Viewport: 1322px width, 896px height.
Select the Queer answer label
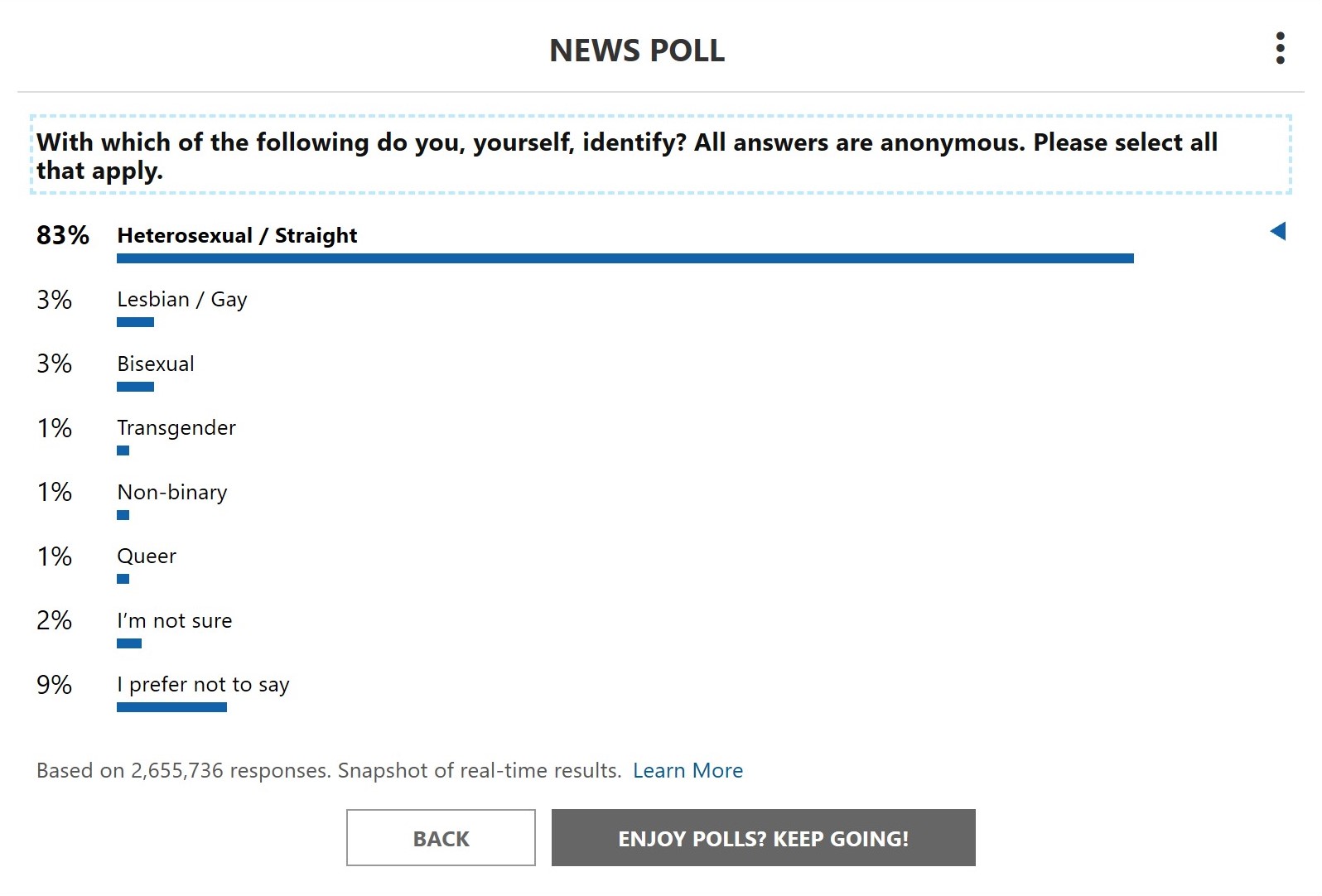[x=147, y=556]
